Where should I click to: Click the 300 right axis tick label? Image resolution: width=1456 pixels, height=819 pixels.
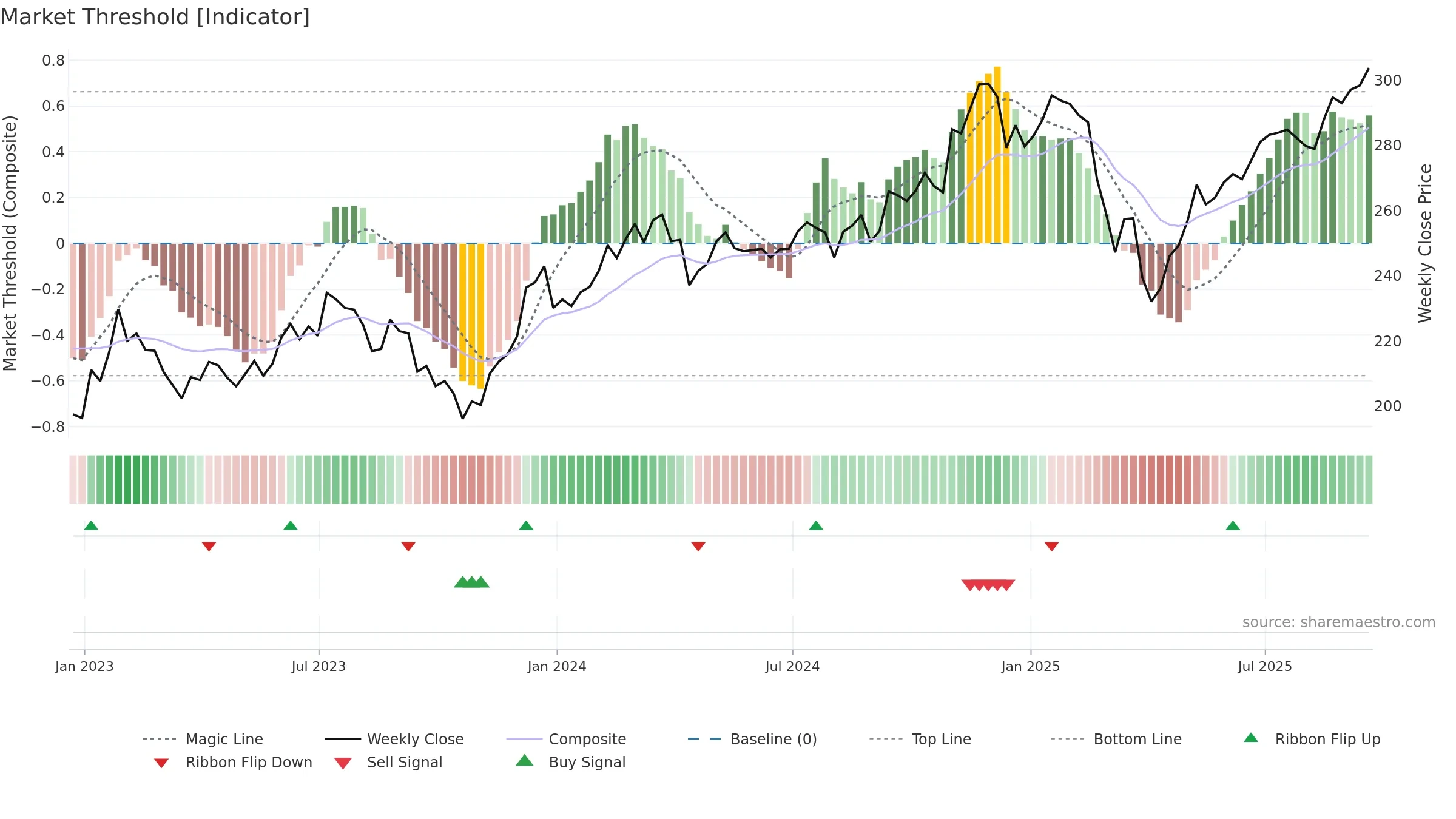pos(1388,81)
